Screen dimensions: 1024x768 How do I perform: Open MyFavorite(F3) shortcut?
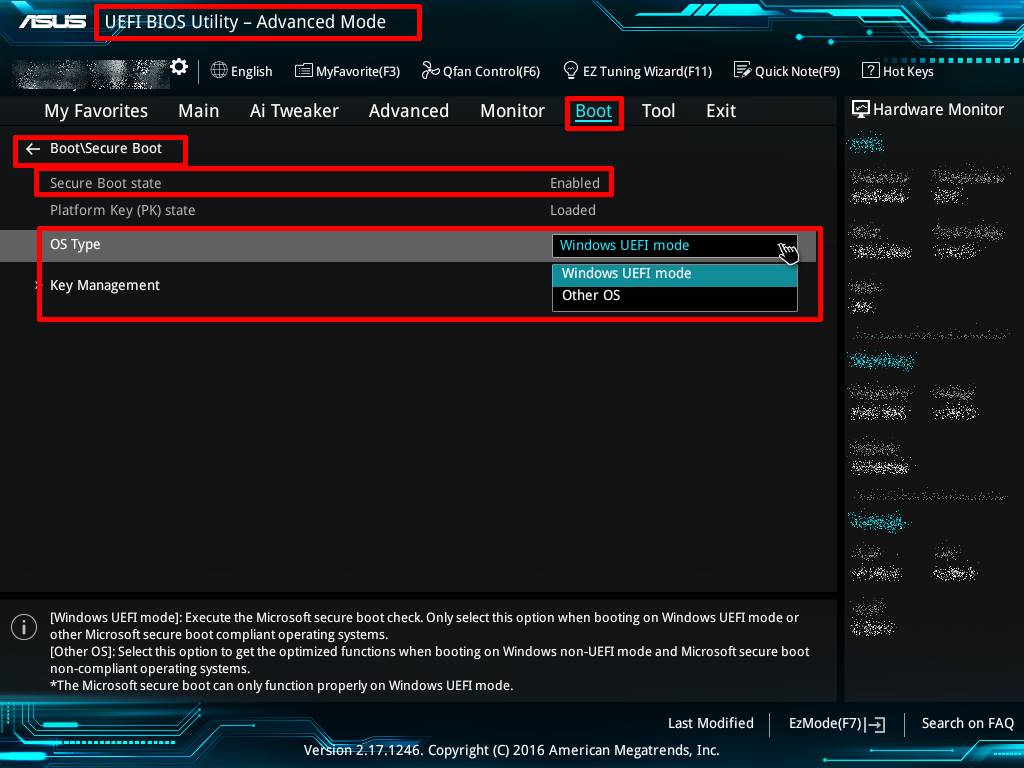(347, 71)
